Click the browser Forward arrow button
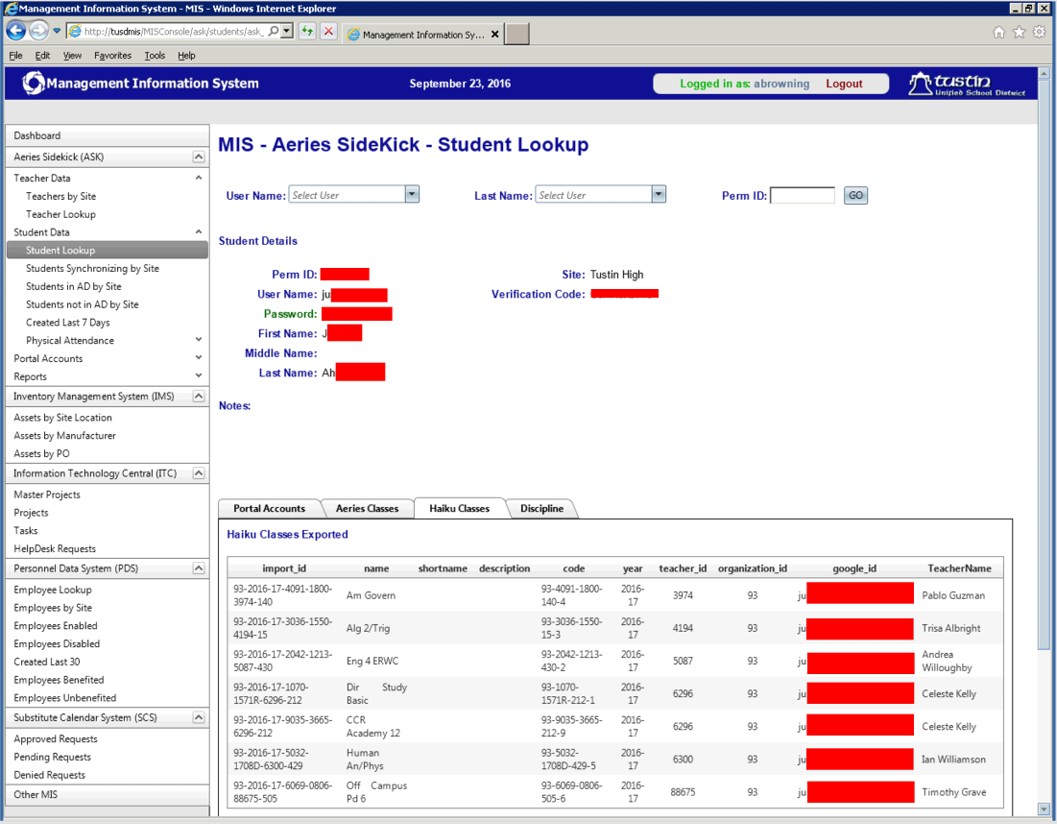 coord(38,30)
